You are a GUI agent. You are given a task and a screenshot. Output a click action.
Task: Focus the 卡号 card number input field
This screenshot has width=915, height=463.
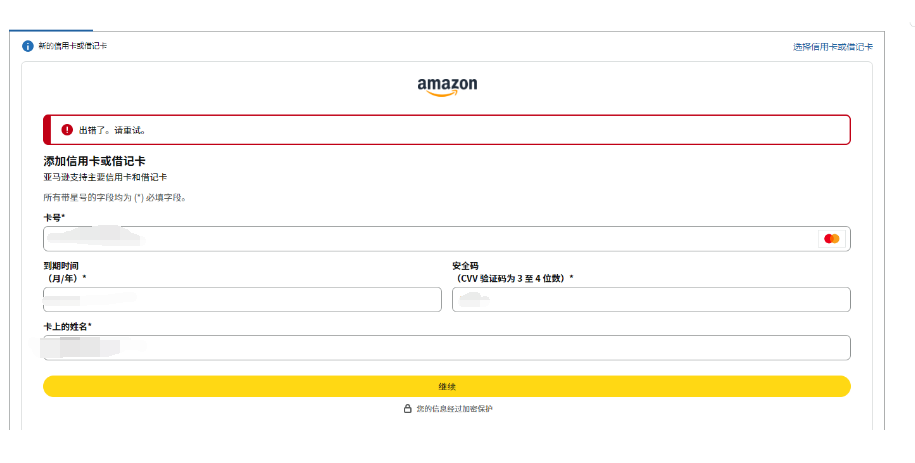coord(430,239)
